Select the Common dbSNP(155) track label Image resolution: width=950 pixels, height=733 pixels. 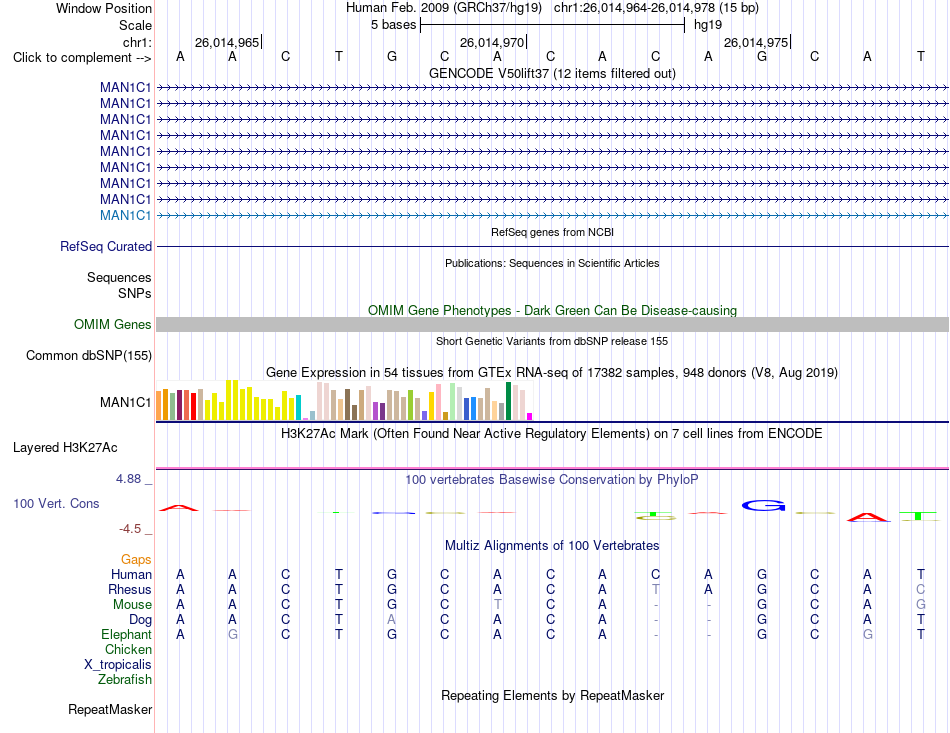tap(88, 356)
